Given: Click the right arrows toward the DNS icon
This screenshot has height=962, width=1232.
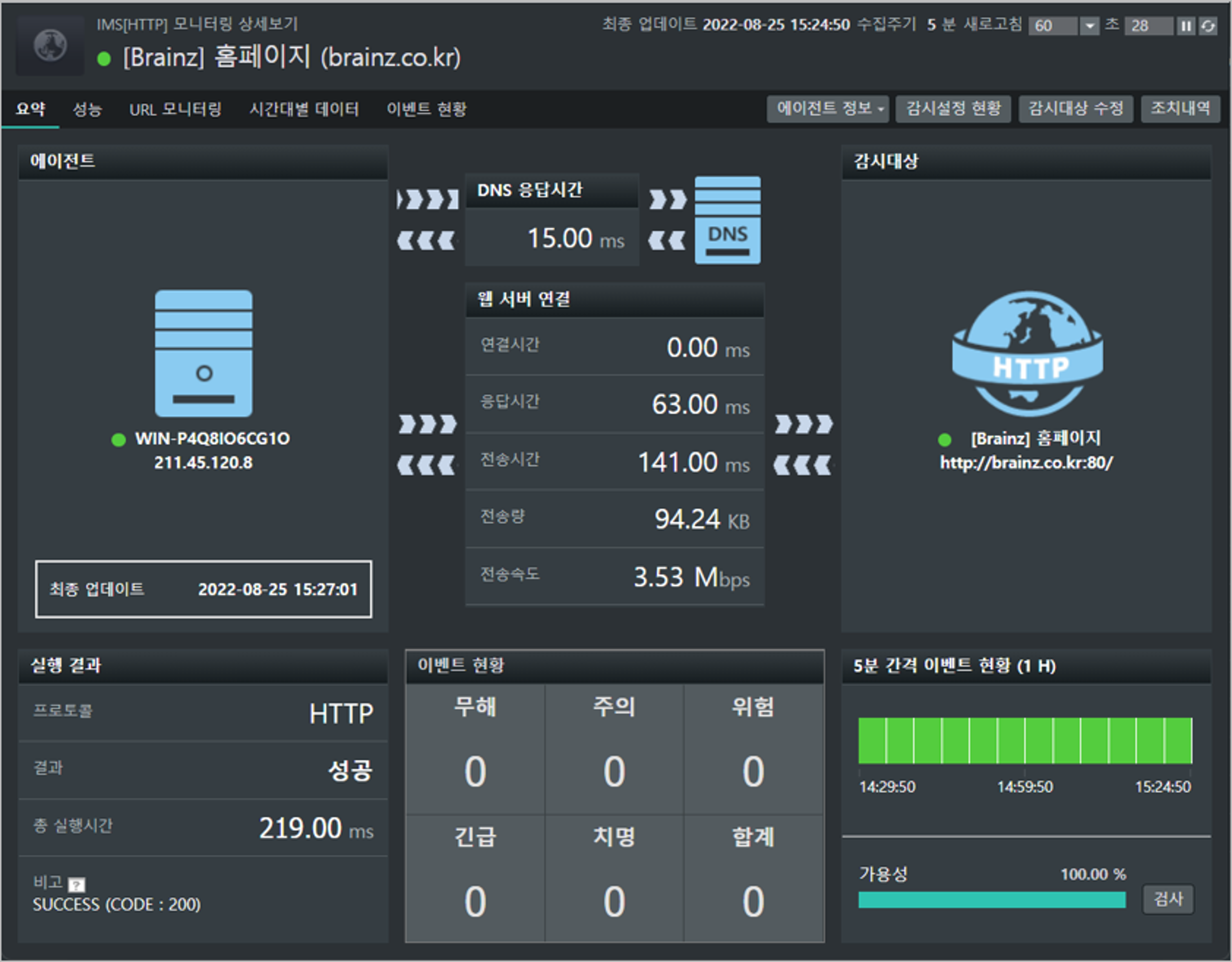Looking at the screenshot, I should click(668, 199).
